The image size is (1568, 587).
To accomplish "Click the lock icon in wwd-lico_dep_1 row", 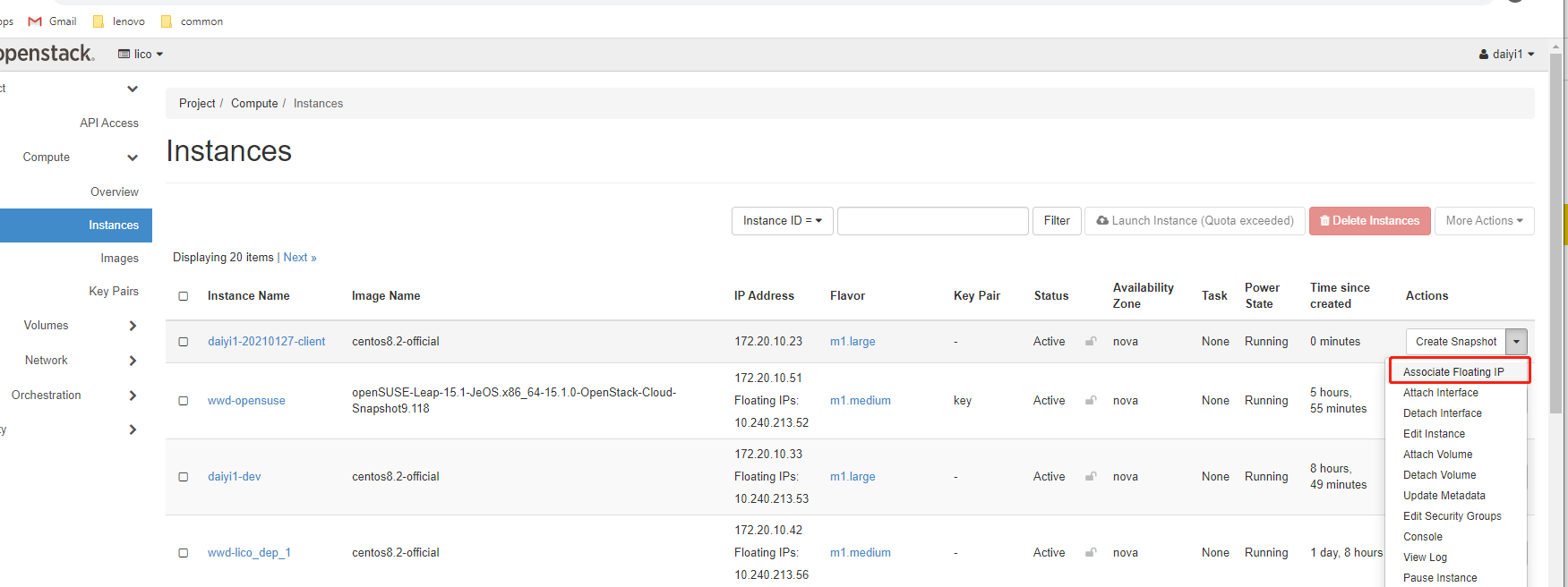I will pos(1091,552).
